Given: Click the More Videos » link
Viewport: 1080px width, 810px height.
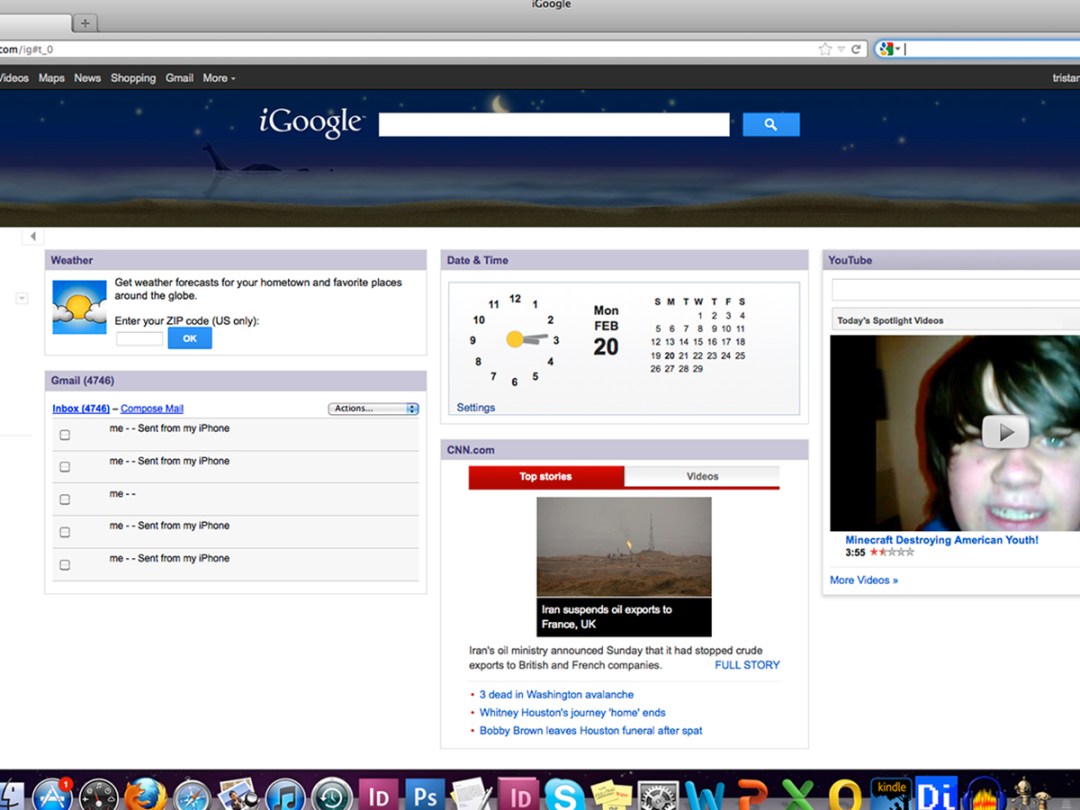Looking at the screenshot, I should pyautogui.click(x=864, y=580).
